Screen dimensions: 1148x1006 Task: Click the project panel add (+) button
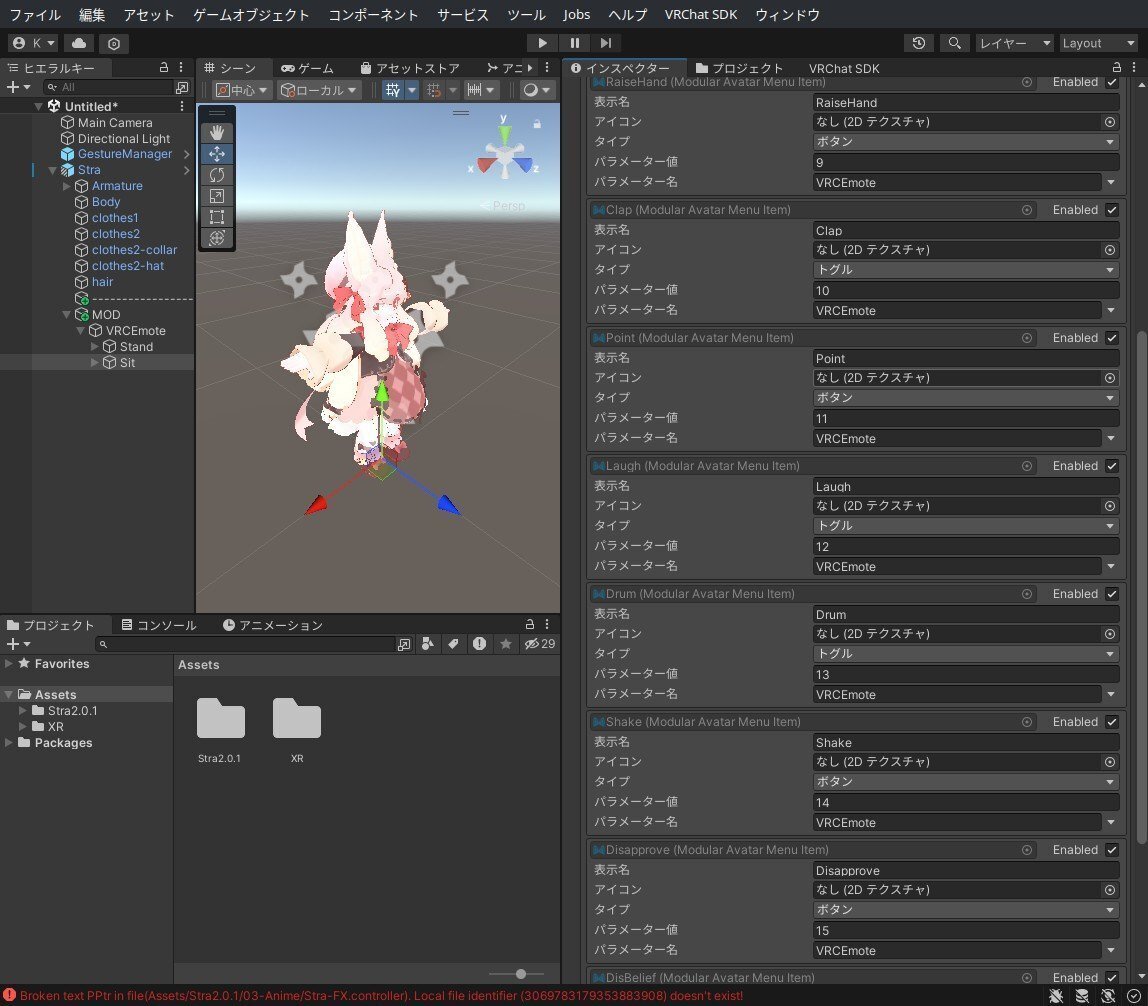point(18,644)
